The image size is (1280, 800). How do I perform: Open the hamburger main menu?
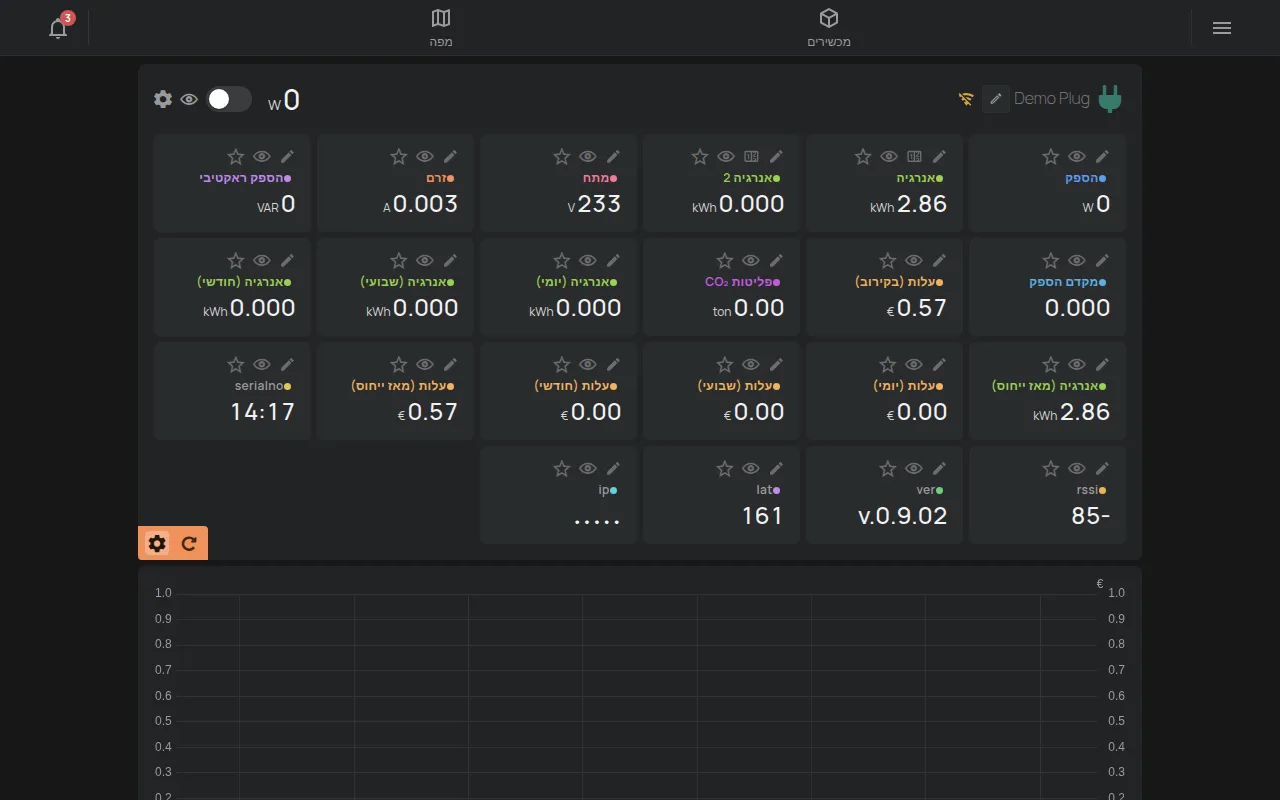1221,28
